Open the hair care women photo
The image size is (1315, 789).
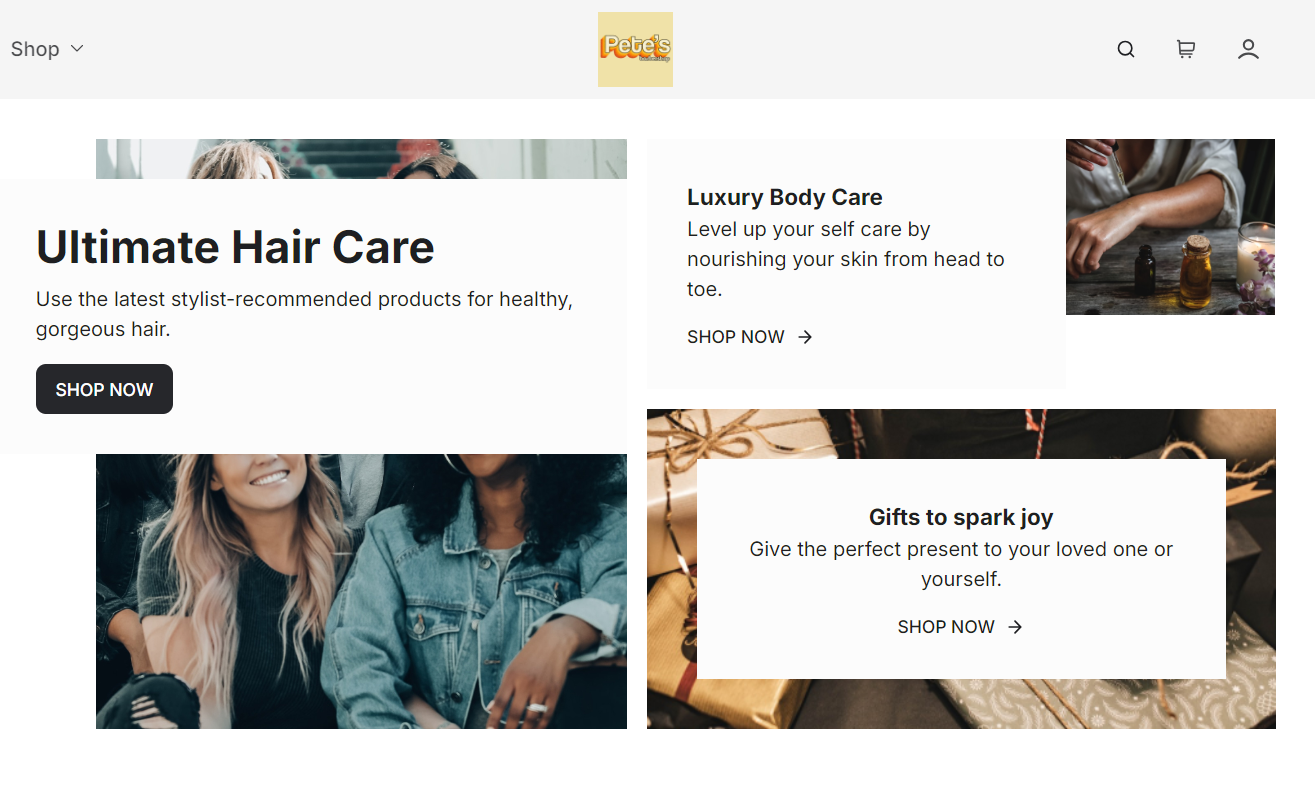[361, 591]
